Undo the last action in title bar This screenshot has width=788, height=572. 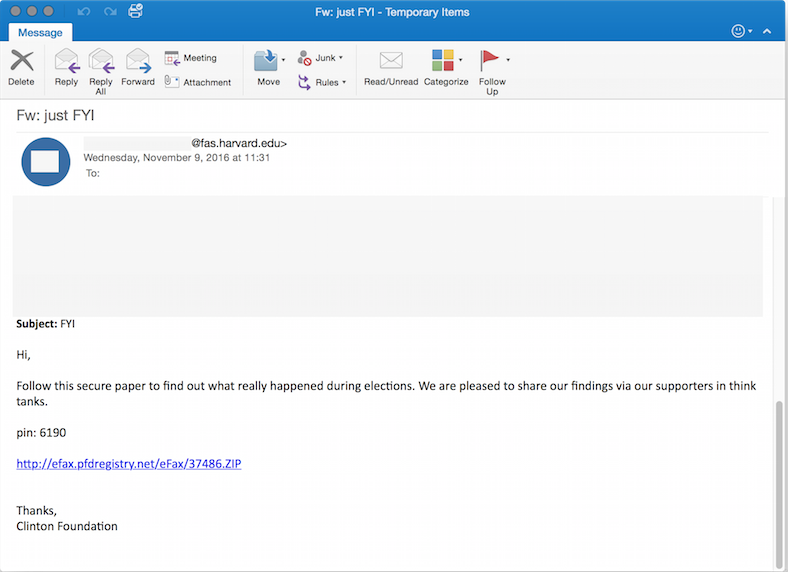tap(84, 11)
